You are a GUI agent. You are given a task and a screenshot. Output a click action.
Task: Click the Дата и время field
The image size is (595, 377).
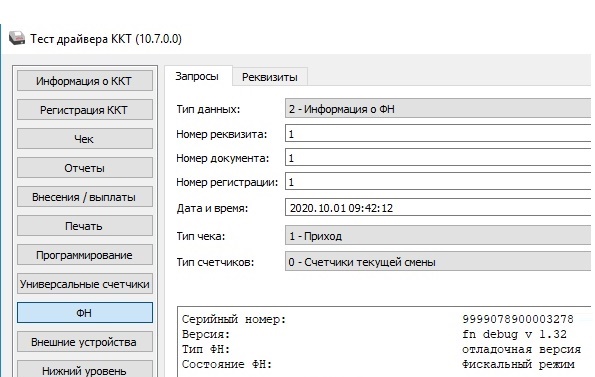439,208
